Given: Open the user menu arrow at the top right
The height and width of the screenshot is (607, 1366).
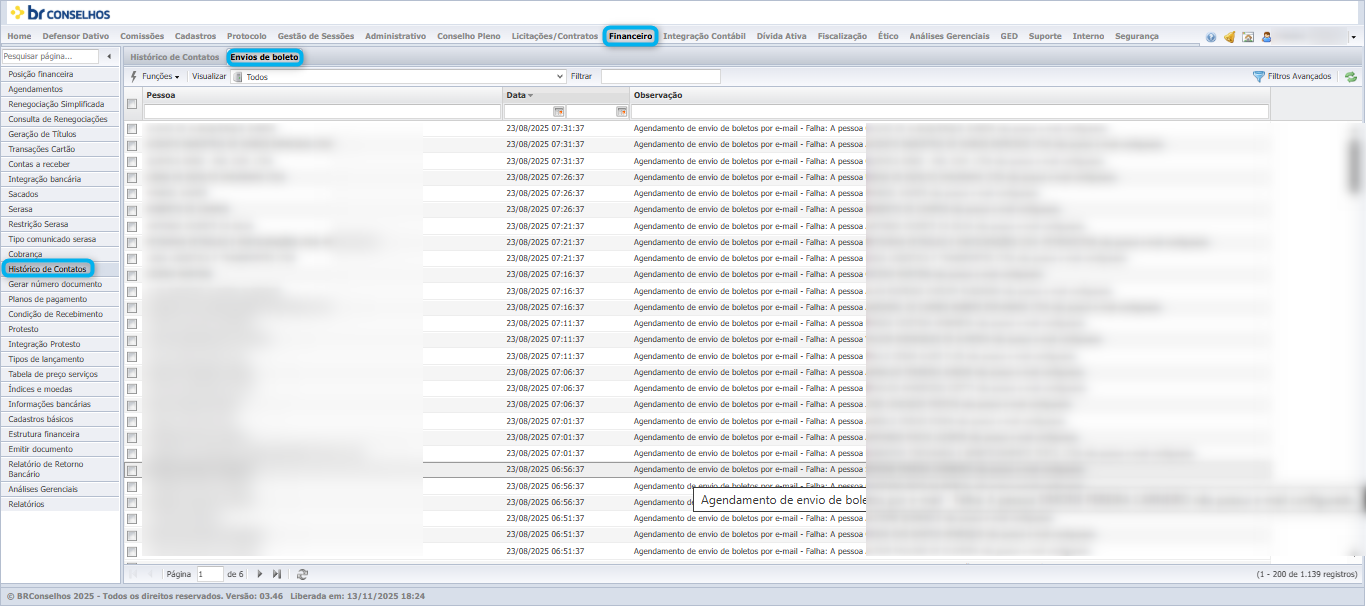Looking at the screenshot, I should (x=1353, y=37).
